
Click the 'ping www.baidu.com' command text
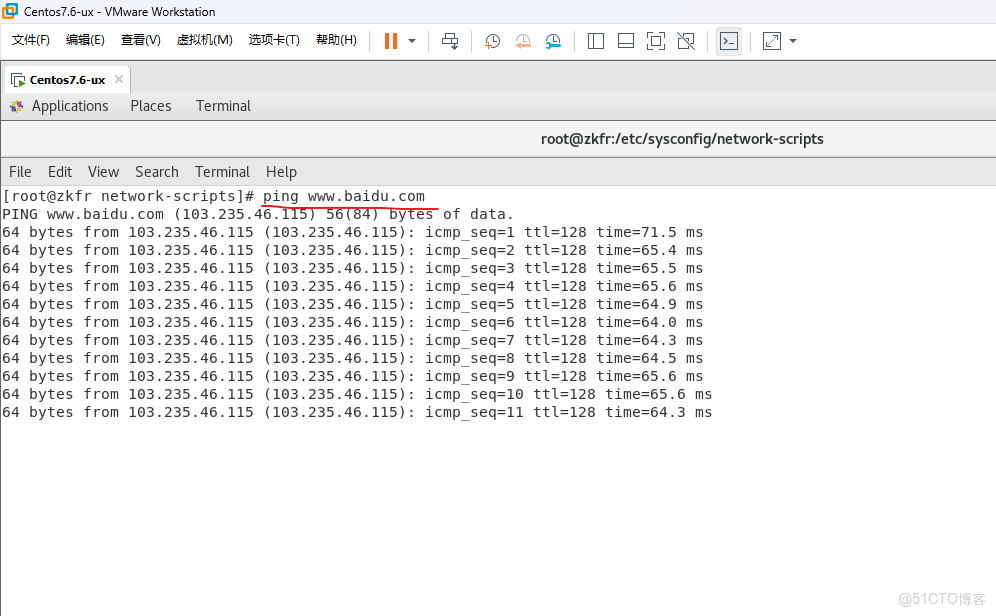pyautogui.click(x=344, y=196)
